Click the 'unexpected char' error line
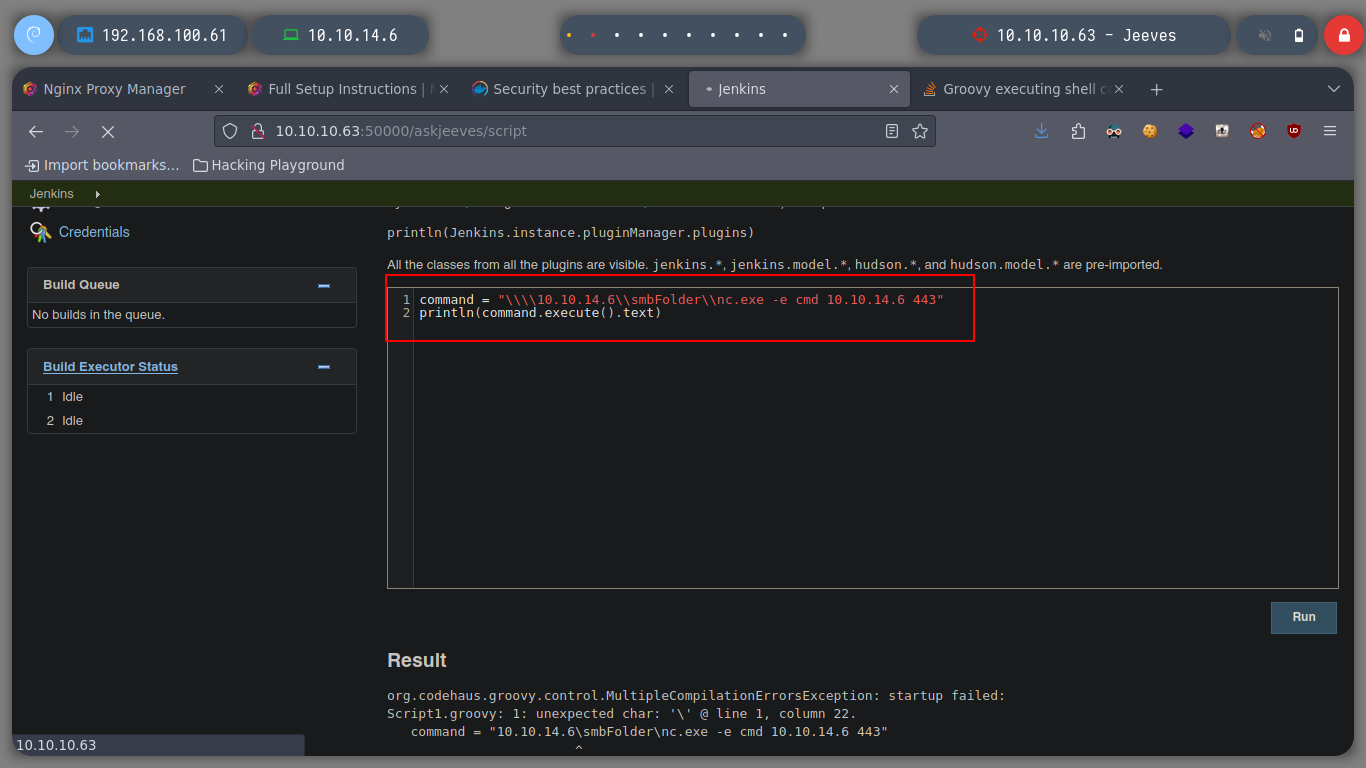 [621, 714]
